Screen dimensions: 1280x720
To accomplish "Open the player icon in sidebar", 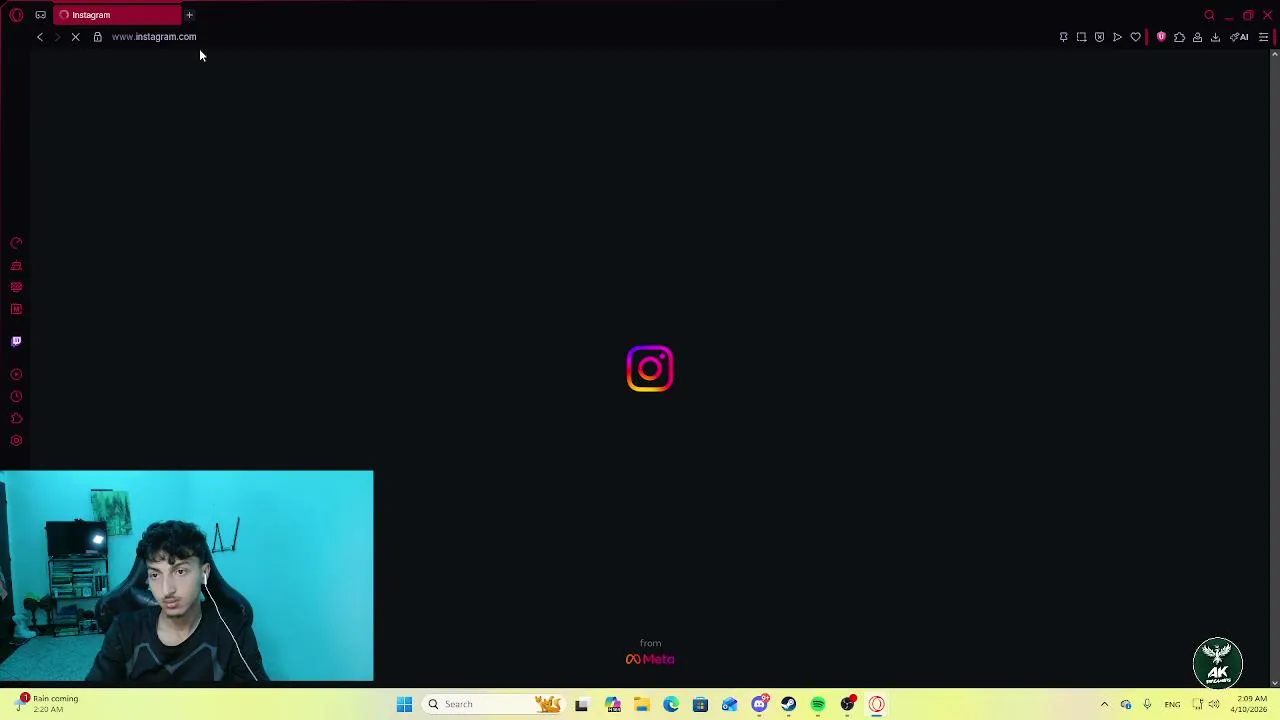I will click(x=16, y=375).
